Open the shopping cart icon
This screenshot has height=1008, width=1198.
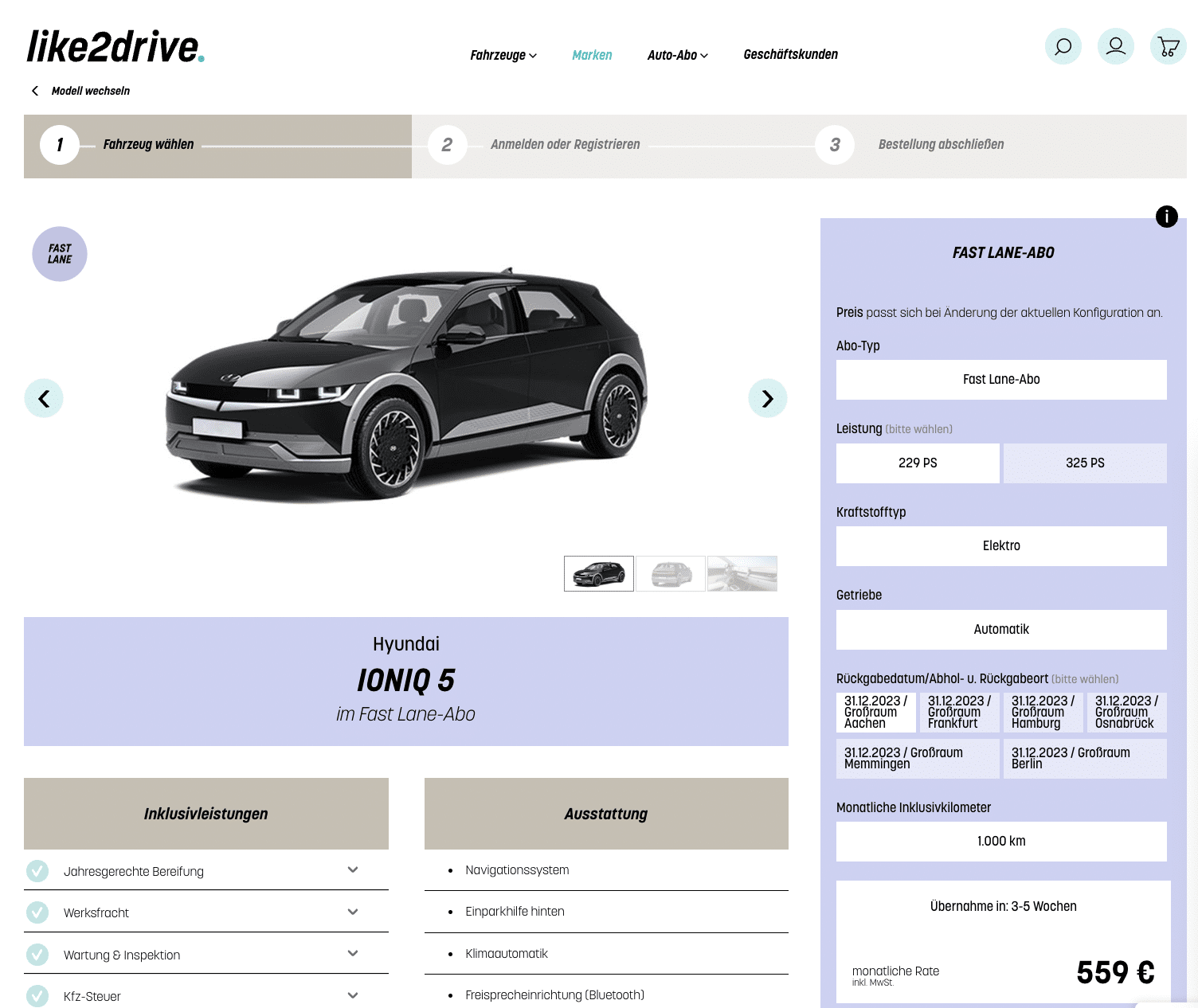click(1168, 46)
